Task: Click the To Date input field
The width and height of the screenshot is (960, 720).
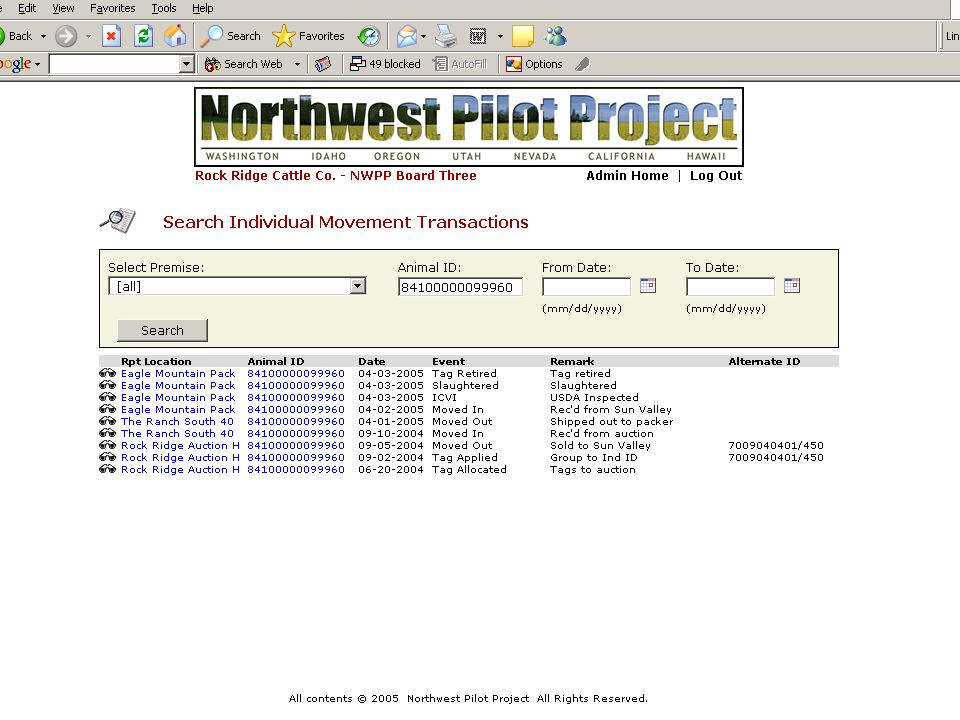Action: [x=730, y=287]
